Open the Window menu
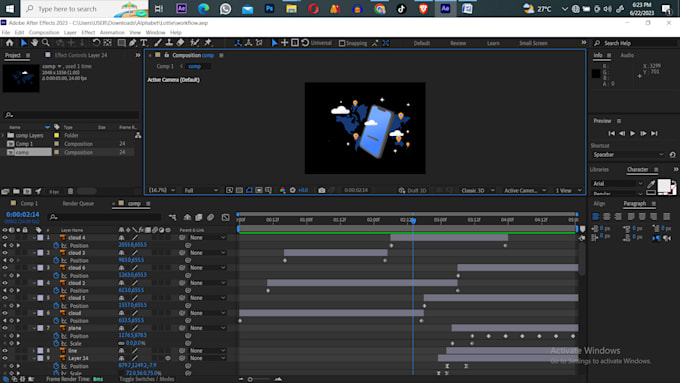The height and width of the screenshot is (383, 680). pyautogui.click(x=155, y=33)
